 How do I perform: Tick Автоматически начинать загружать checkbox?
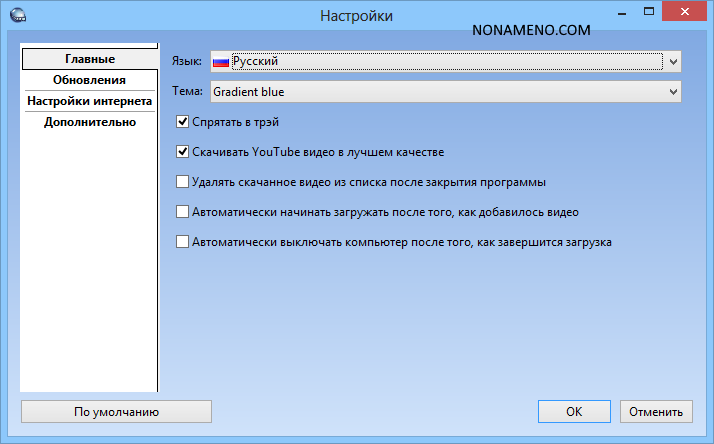tap(182, 212)
